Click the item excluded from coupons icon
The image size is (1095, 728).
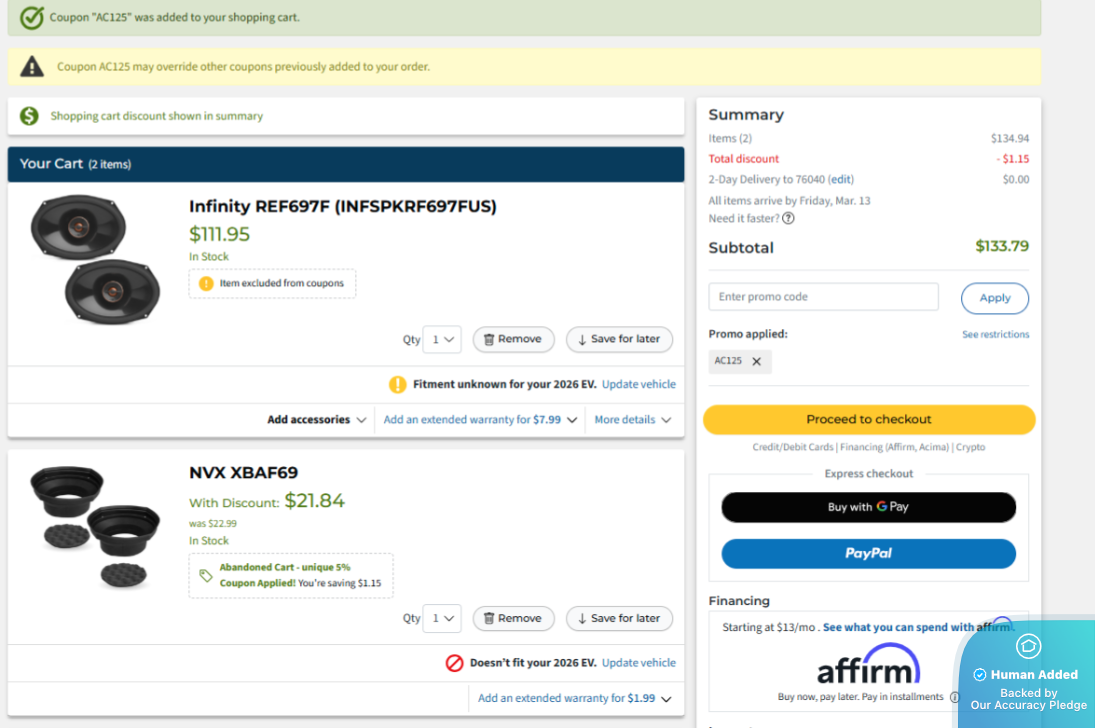(206, 284)
